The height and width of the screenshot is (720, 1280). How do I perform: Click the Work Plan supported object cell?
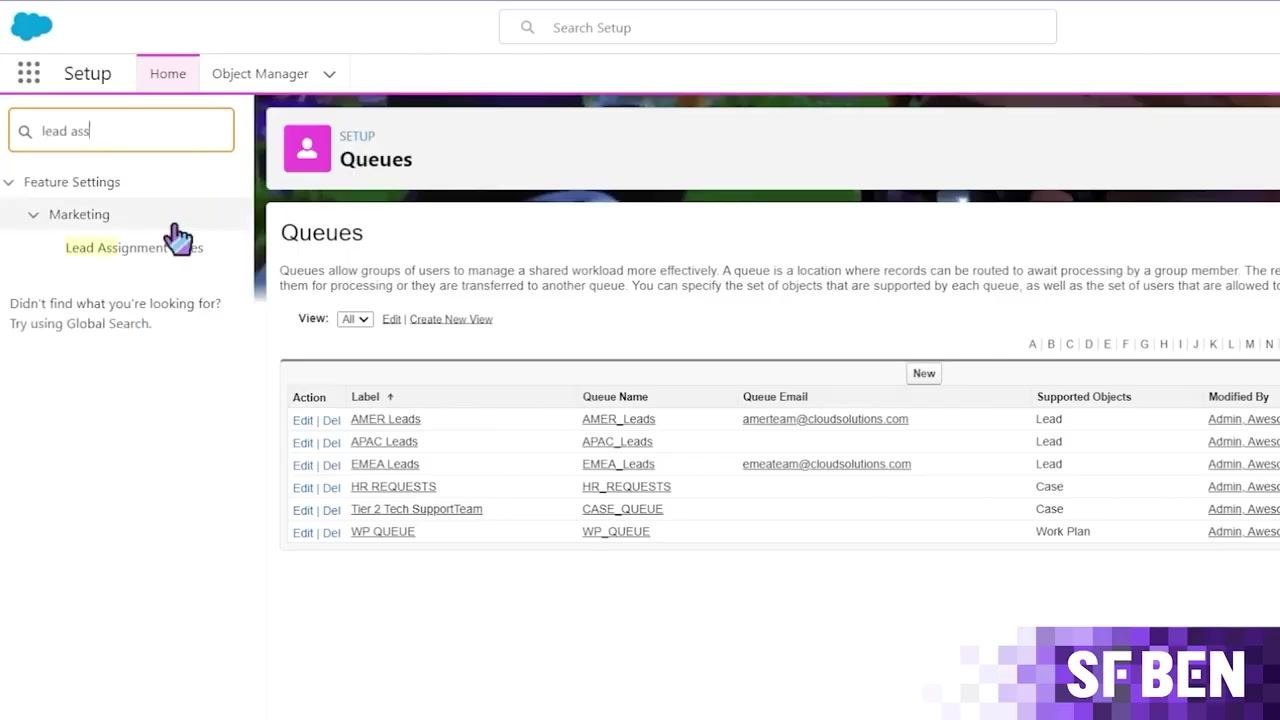(1063, 531)
